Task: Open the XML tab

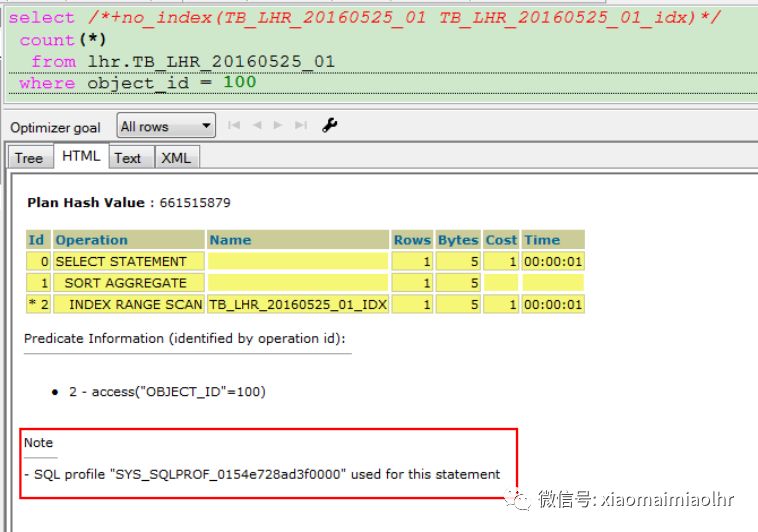Action: (x=176, y=158)
